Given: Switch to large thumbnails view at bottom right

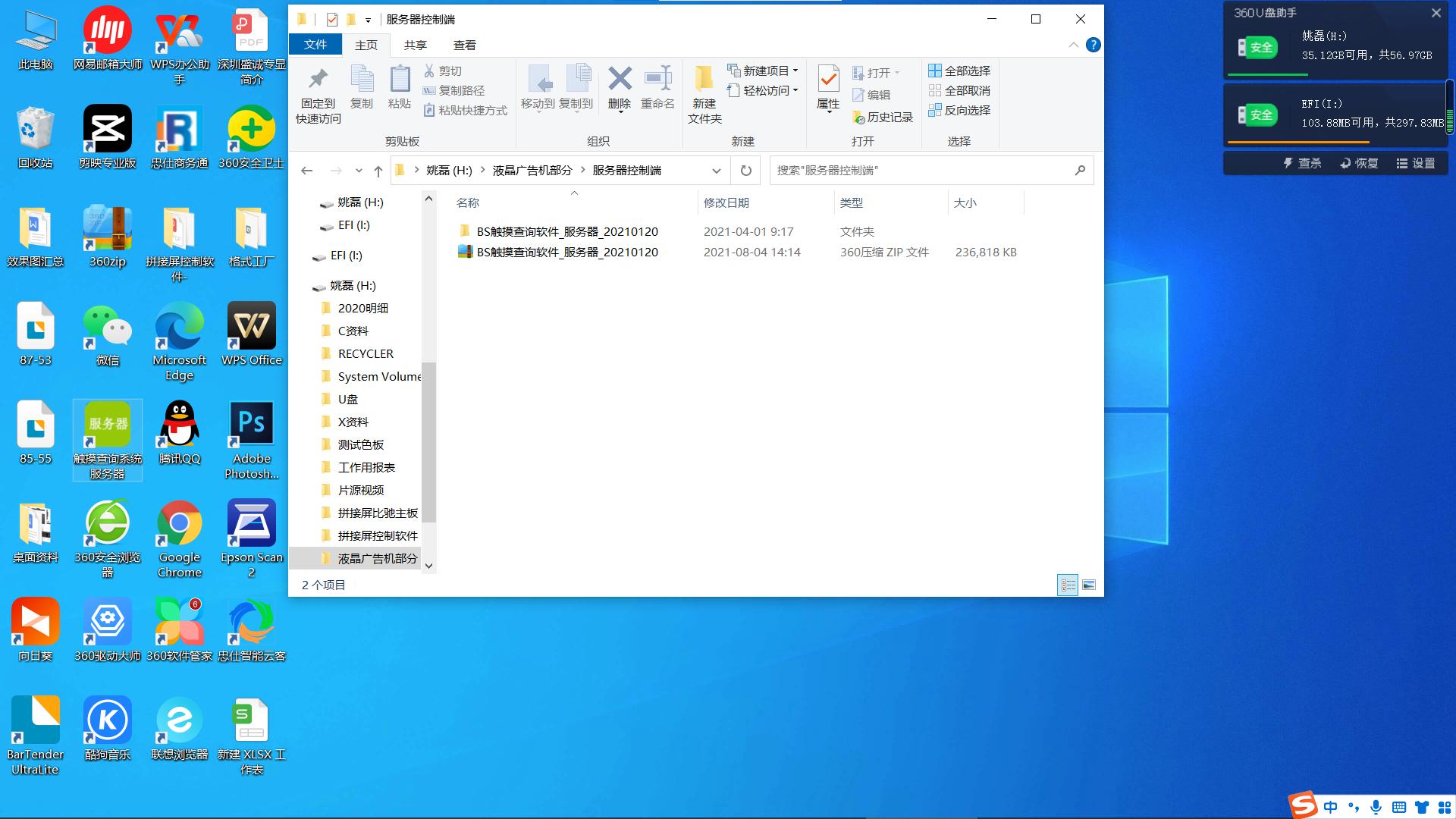Looking at the screenshot, I should (1088, 585).
